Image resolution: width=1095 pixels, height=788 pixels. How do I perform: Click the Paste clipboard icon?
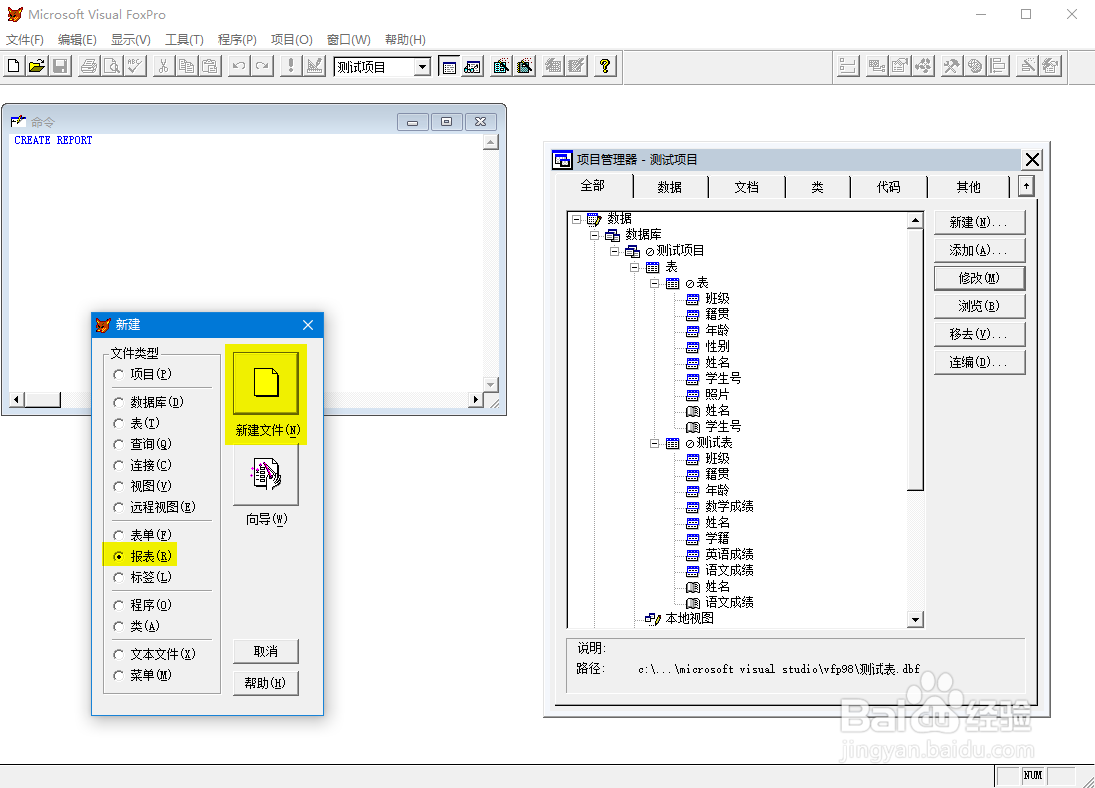[x=210, y=66]
